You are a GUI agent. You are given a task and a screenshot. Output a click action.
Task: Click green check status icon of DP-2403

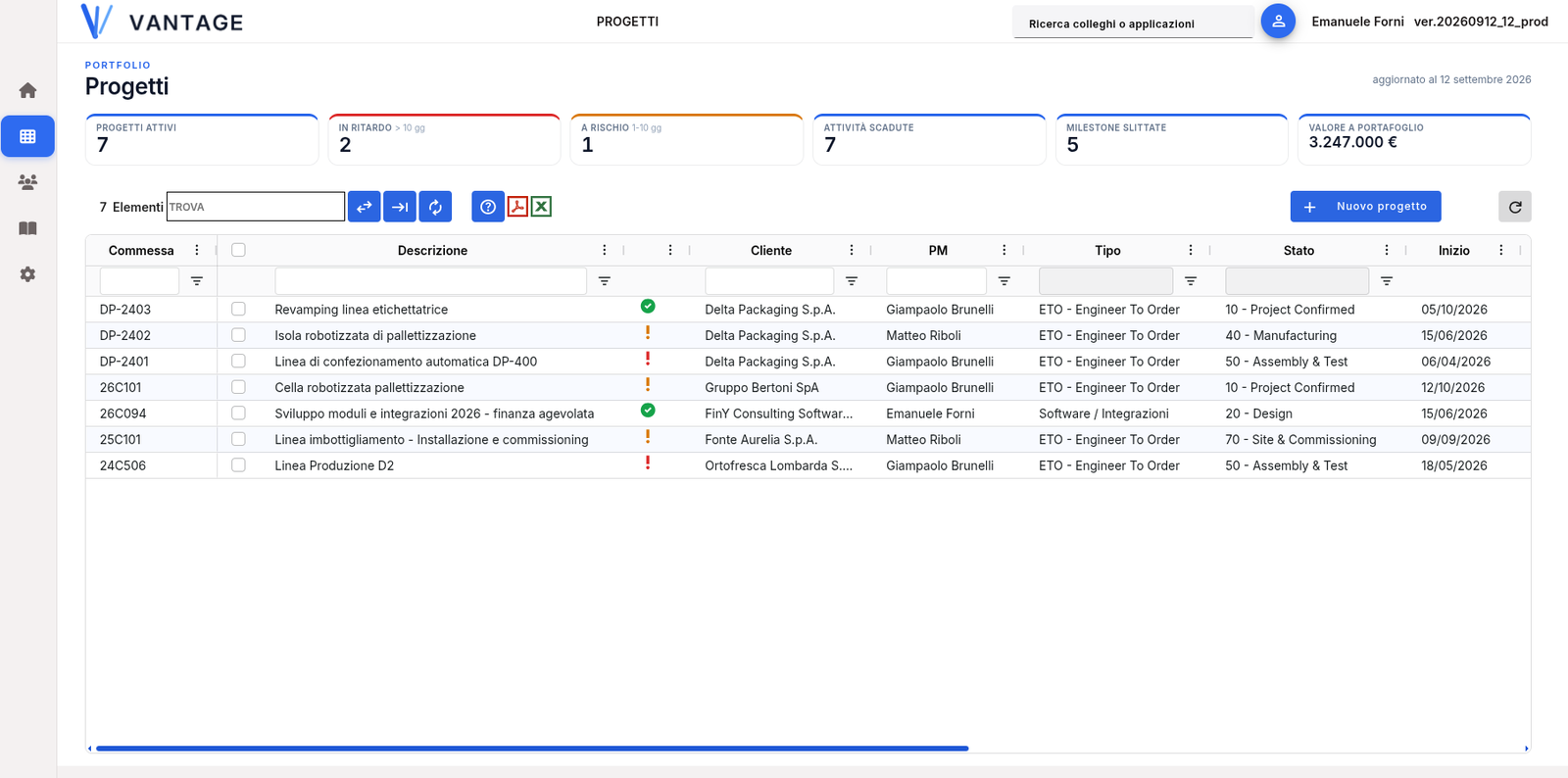(648, 307)
